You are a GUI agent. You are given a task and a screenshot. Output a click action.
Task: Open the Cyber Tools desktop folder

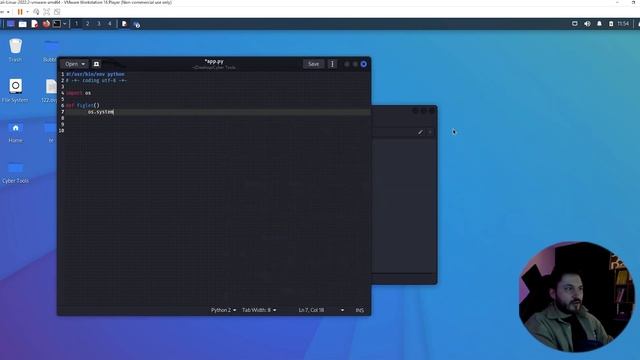tap(15, 172)
